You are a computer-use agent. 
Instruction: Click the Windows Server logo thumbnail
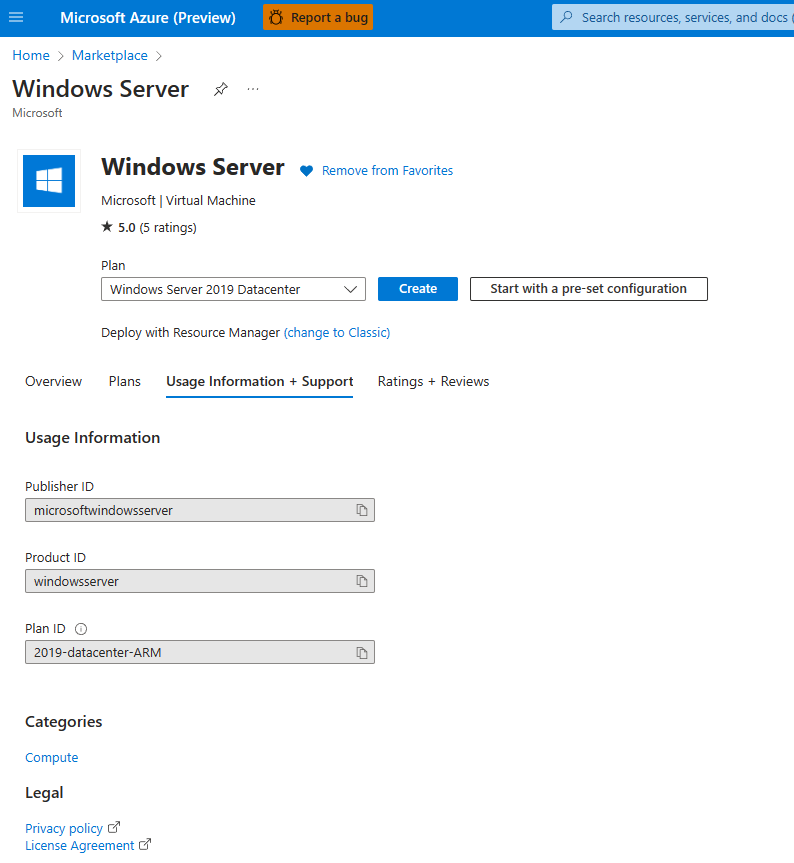[49, 181]
